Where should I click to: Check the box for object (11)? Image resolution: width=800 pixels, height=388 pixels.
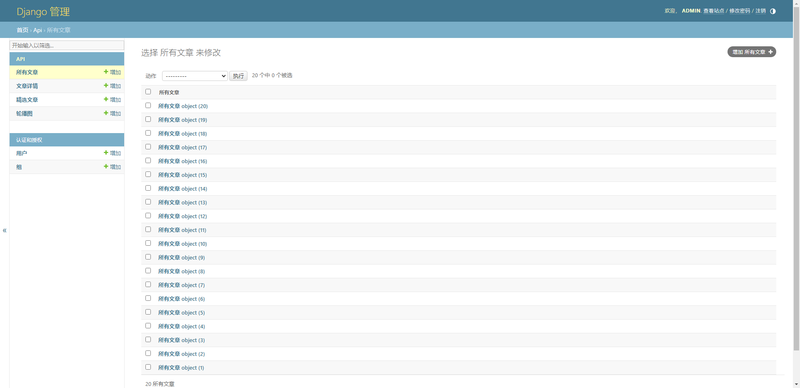click(x=148, y=230)
